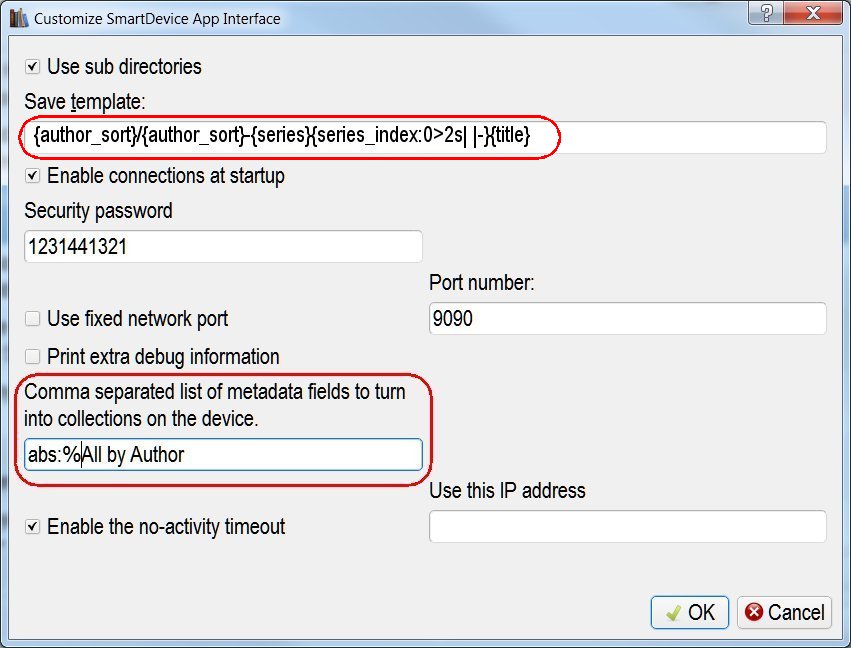
Task: Toggle the Use sub directories checkbox
Action: 33,67
